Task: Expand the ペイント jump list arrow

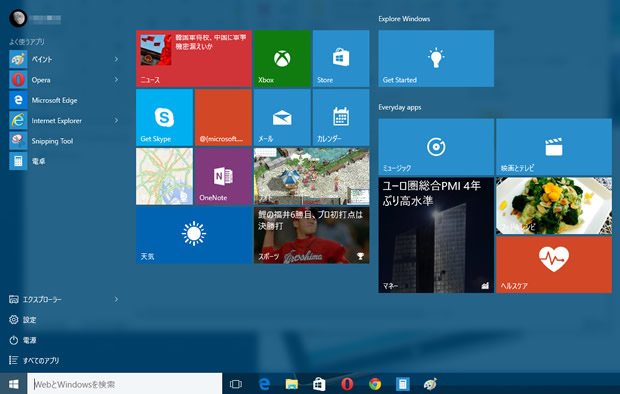Action: (x=116, y=59)
